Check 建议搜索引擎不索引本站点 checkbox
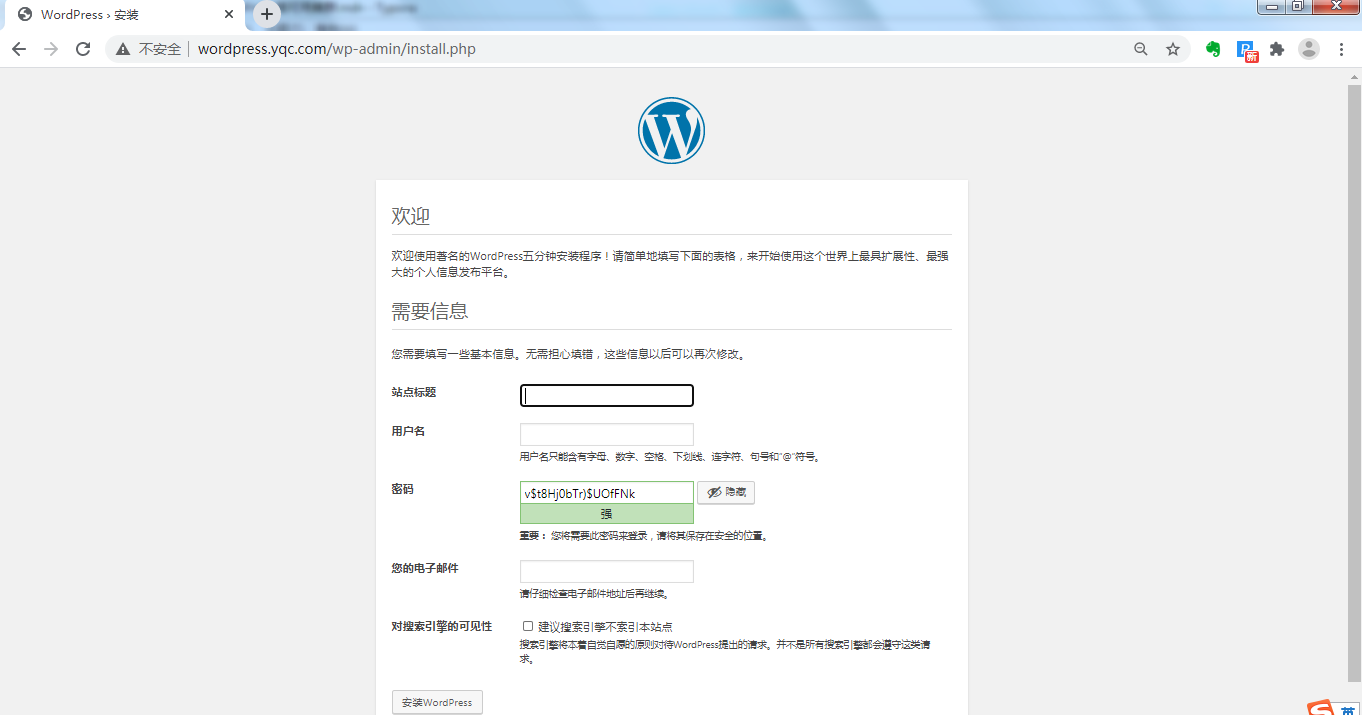This screenshot has height=715, width=1362. click(x=528, y=626)
